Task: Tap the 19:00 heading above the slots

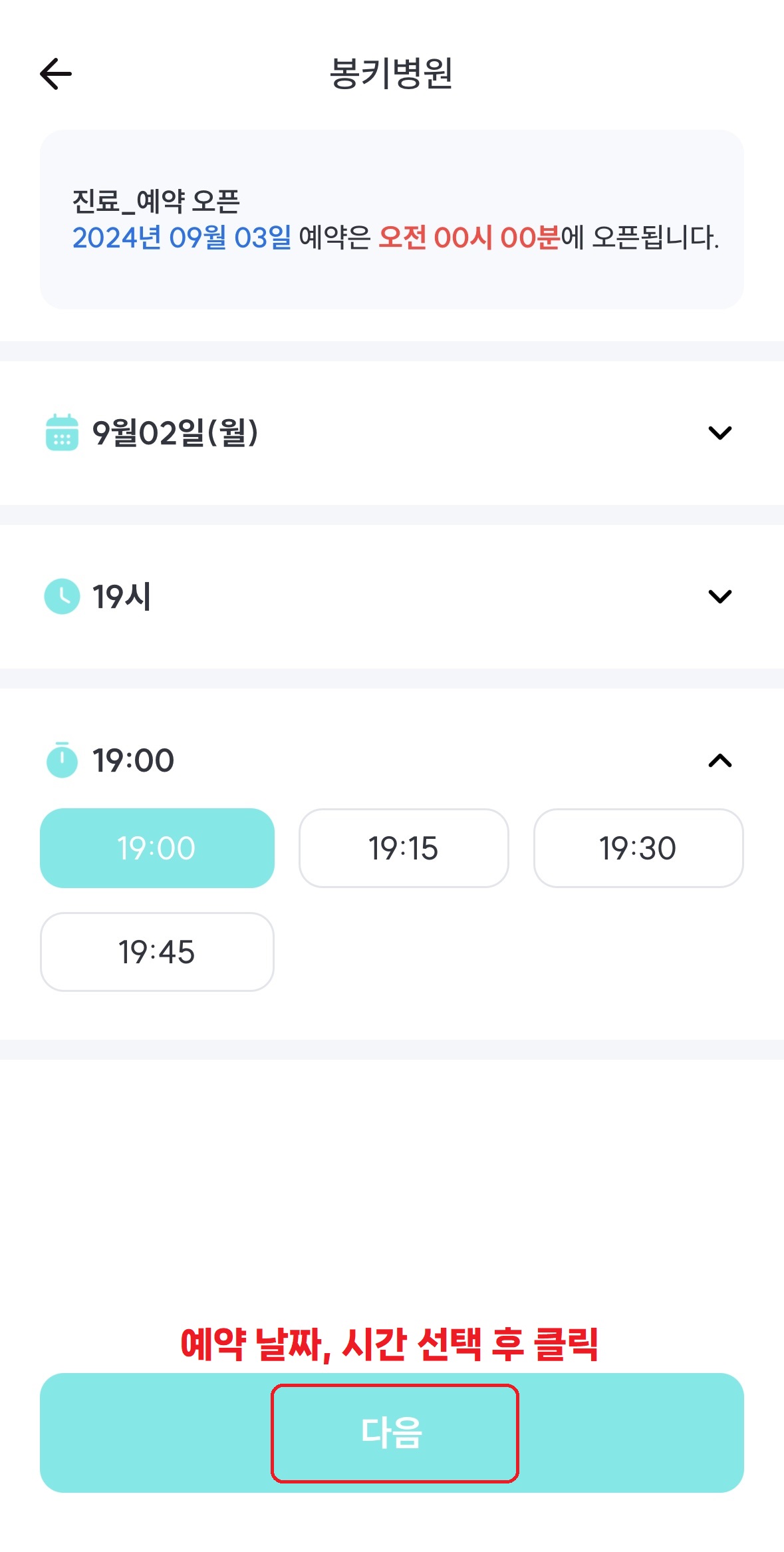Action: click(x=133, y=760)
